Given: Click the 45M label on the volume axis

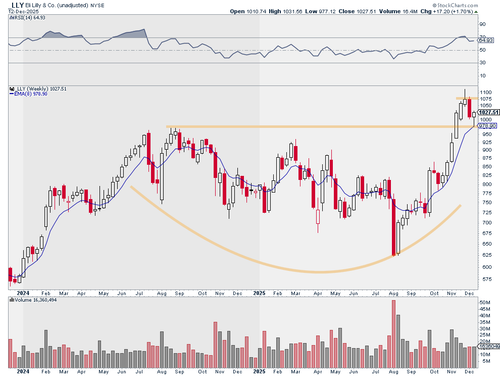Looking at the screenshot, I should coord(485,309).
